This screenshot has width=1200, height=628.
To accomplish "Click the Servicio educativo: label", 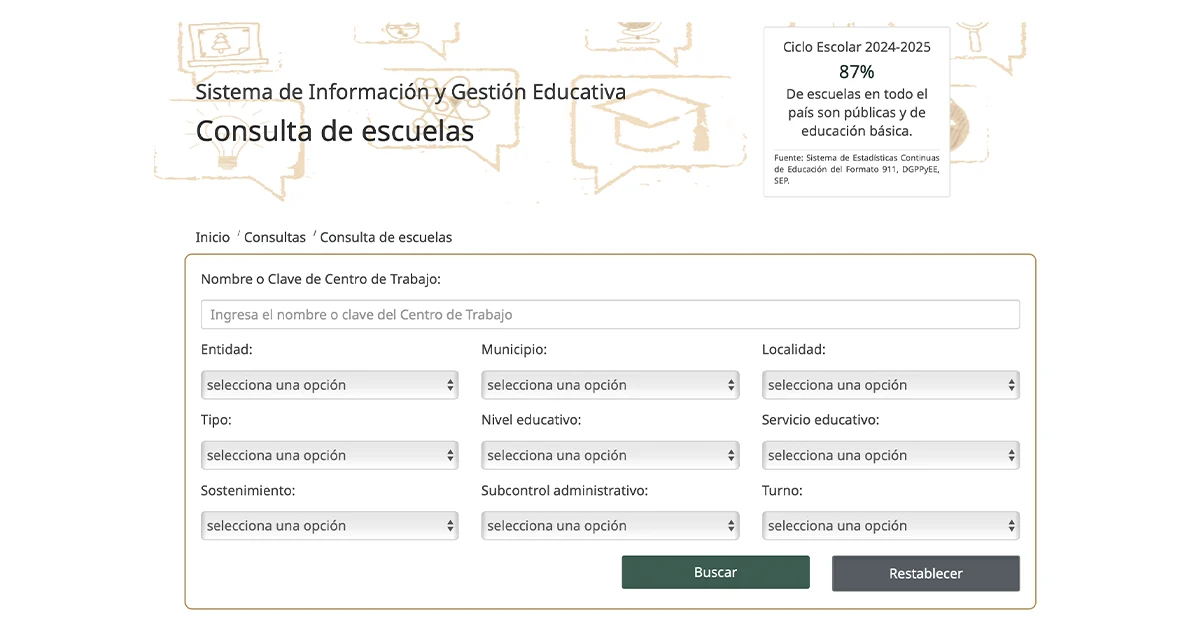I will tap(821, 420).
